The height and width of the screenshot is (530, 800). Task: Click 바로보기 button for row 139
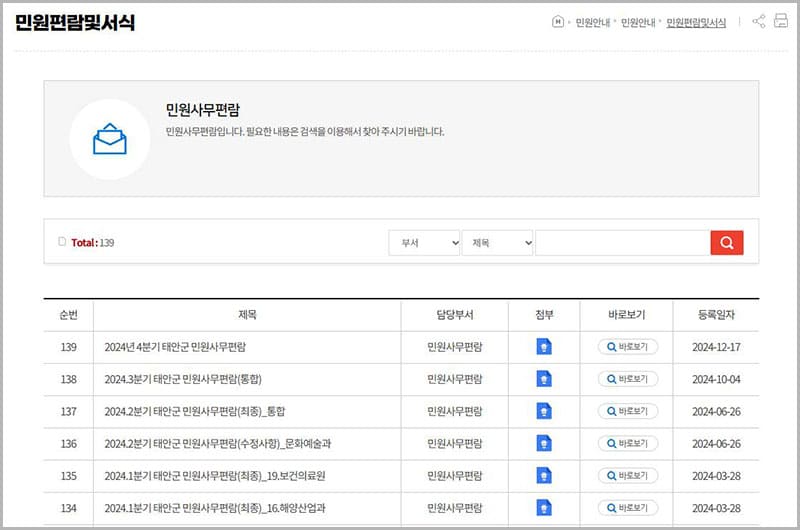[627, 347]
